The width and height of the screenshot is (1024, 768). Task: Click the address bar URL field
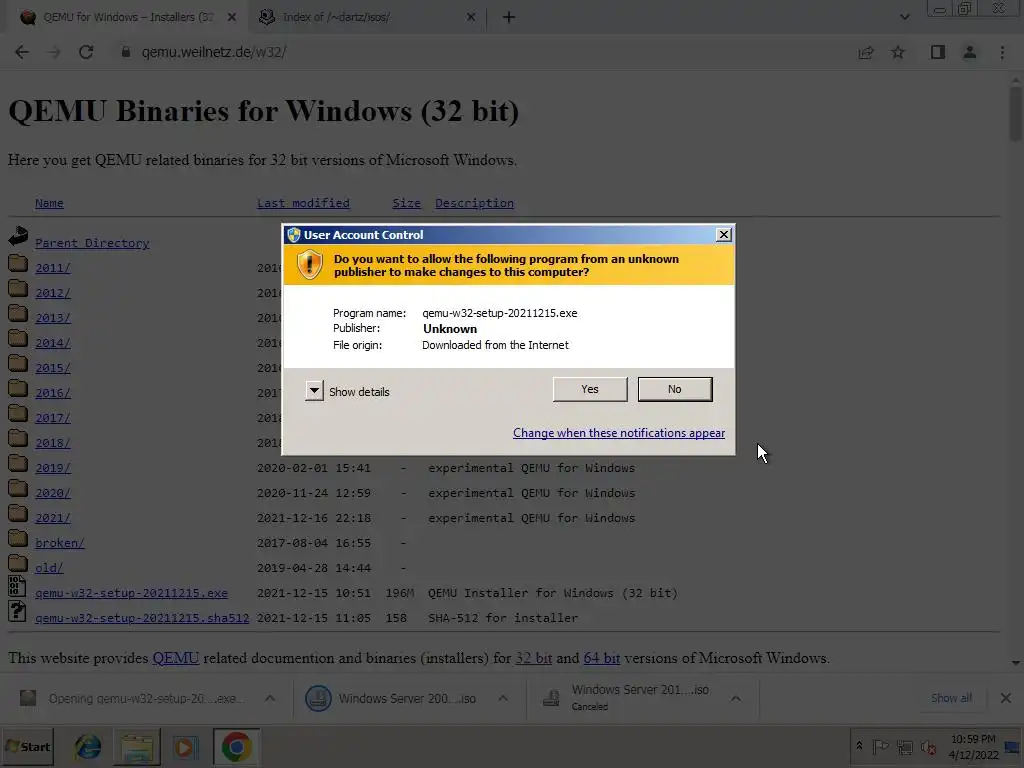pyautogui.click(x=483, y=52)
